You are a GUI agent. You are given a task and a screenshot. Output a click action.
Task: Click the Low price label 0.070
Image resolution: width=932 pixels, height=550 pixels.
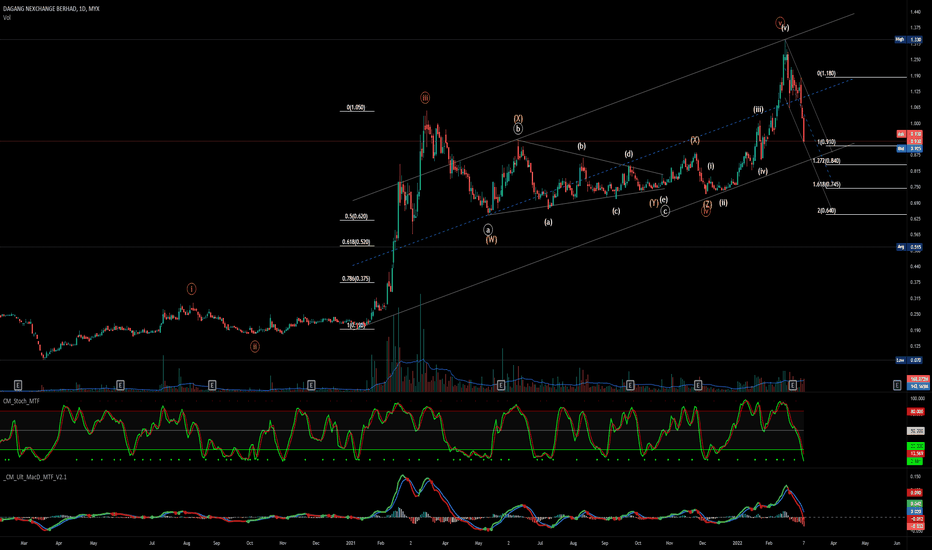coord(909,360)
